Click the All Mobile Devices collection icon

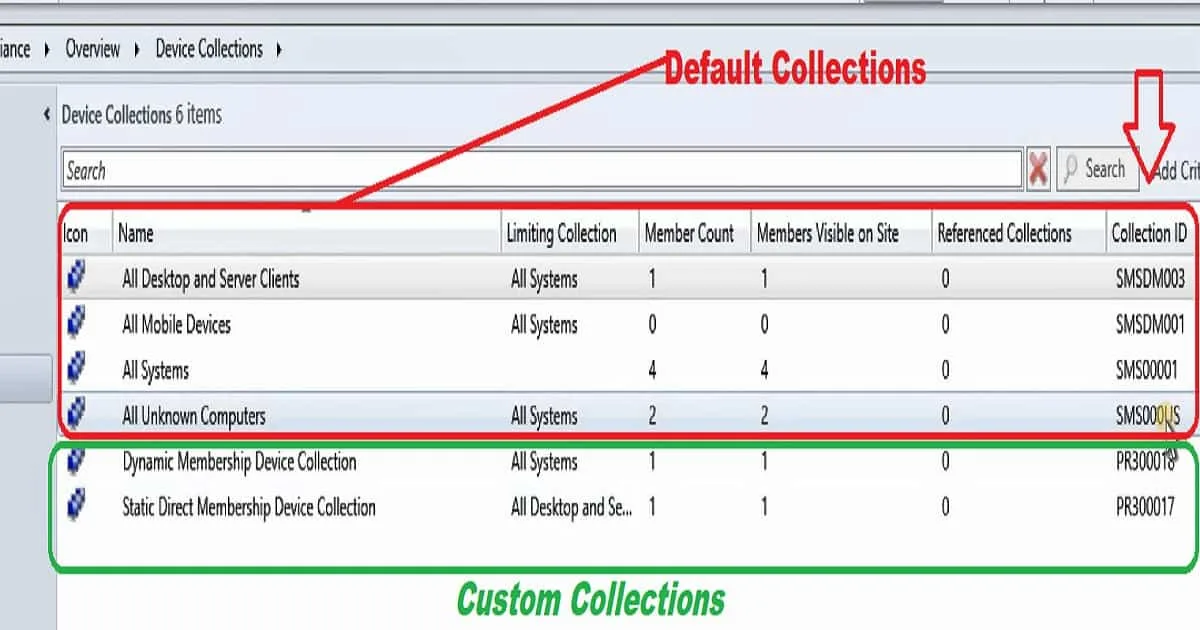(76, 324)
